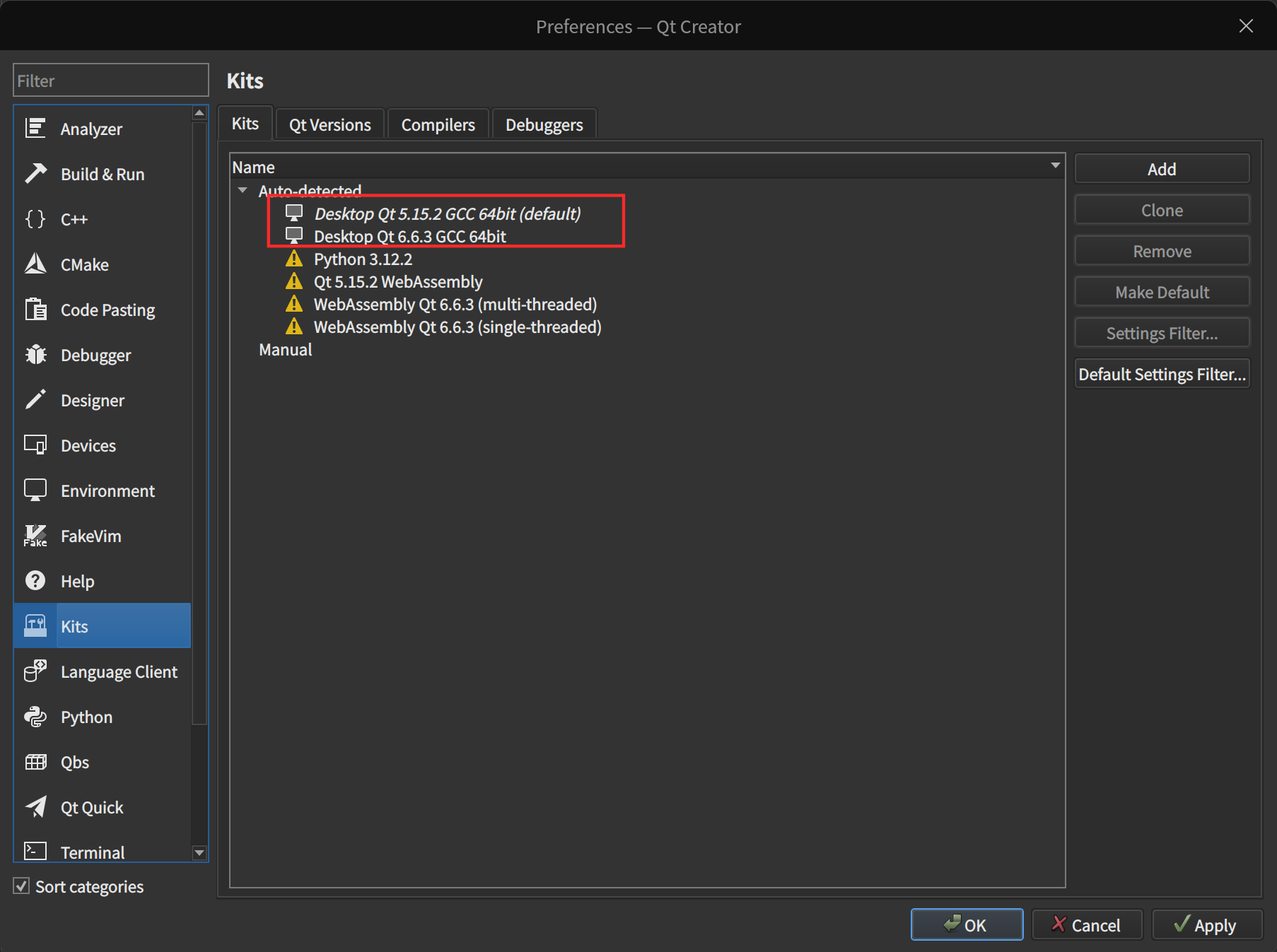Screen dimensions: 1277x952
Task: Select the Kits tab
Action: coord(245,123)
